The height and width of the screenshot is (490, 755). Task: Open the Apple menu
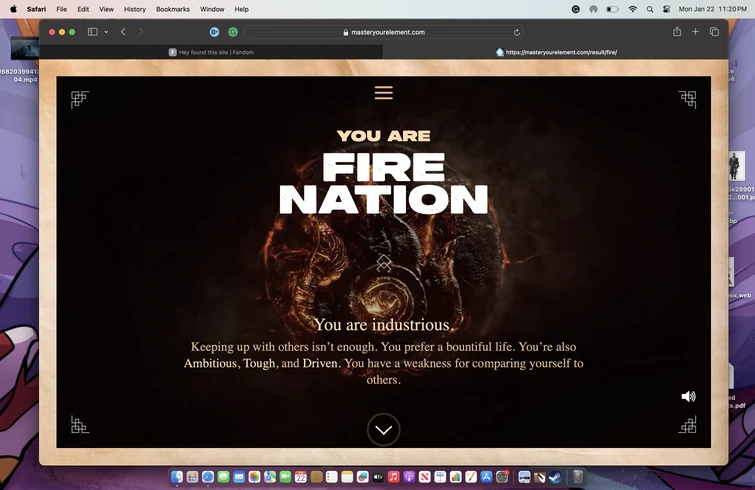[x=13, y=9]
